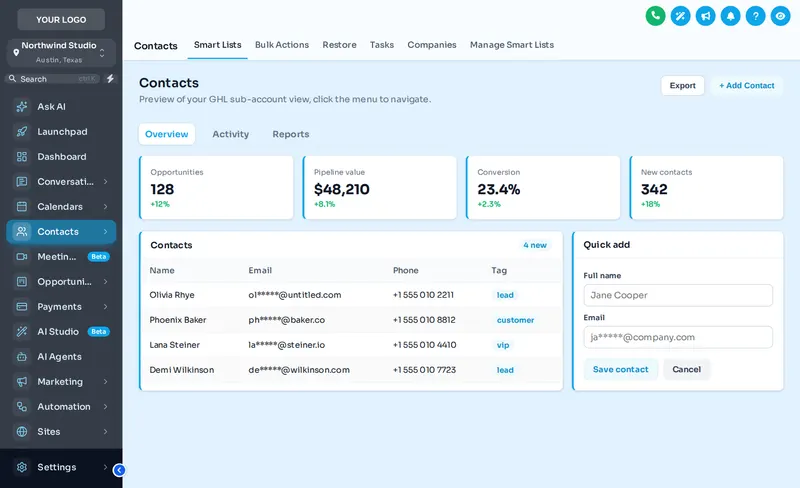Expand the Payments menu chevron
The width and height of the screenshot is (800, 488).
(x=106, y=307)
